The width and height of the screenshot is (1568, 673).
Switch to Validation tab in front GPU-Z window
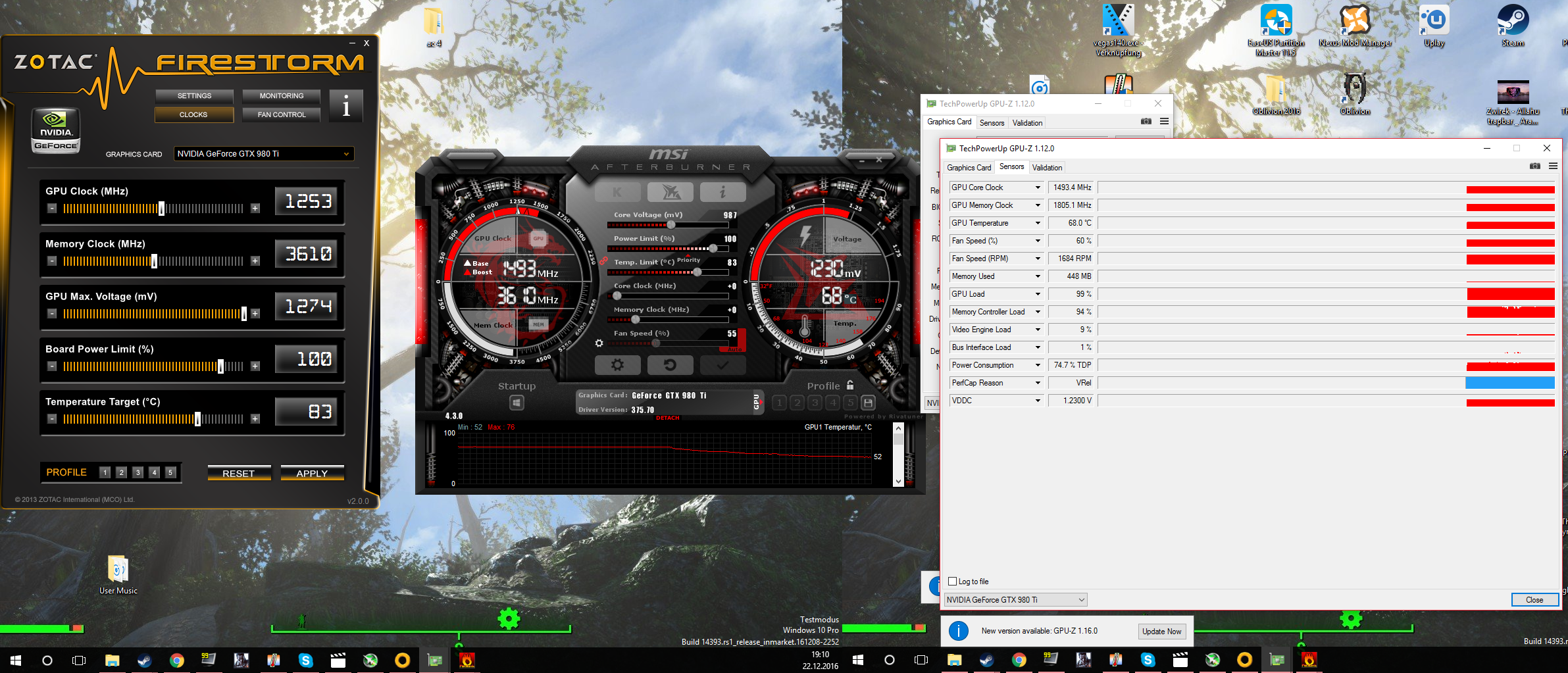coord(1047,168)
